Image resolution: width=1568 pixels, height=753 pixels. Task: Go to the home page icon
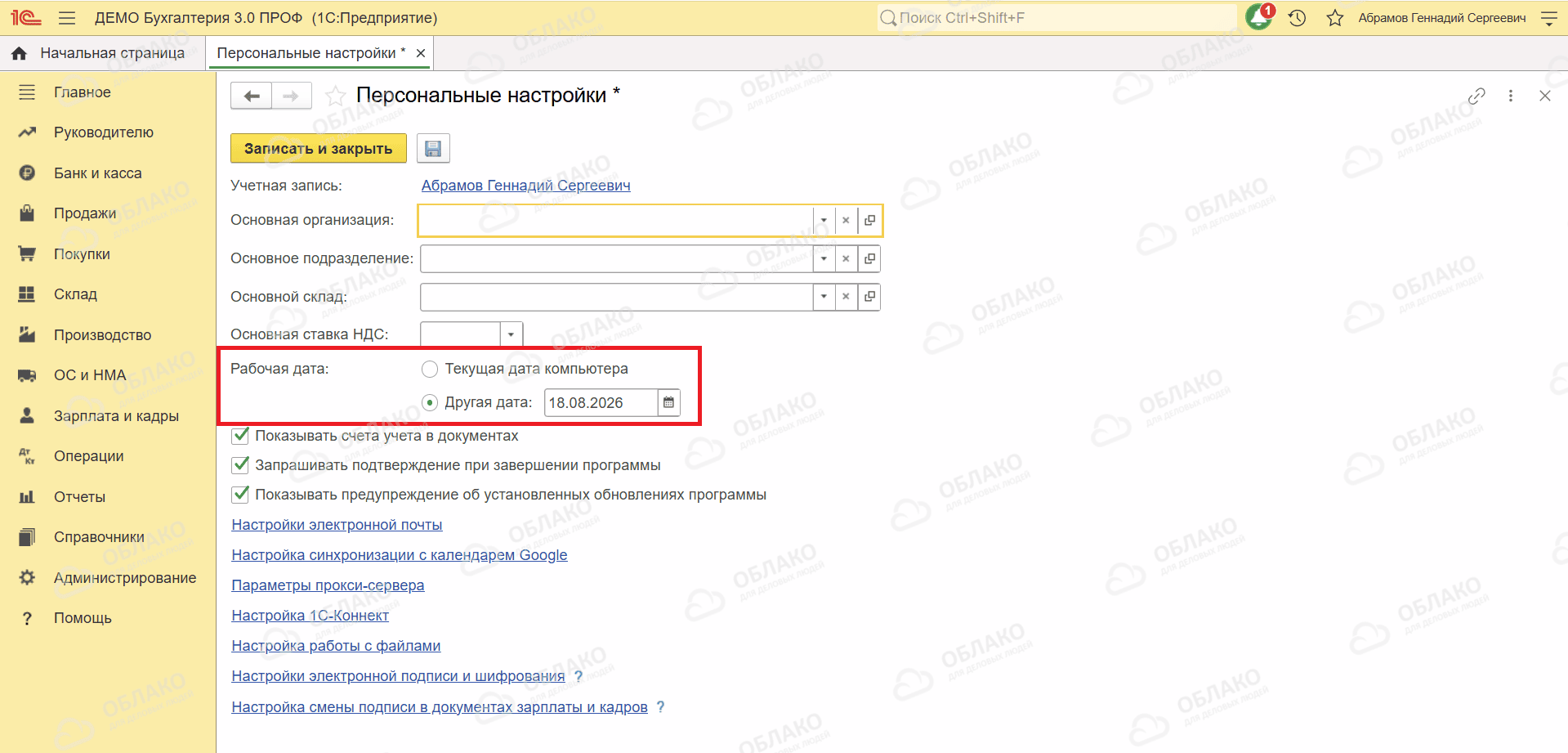tap(19, 53)
